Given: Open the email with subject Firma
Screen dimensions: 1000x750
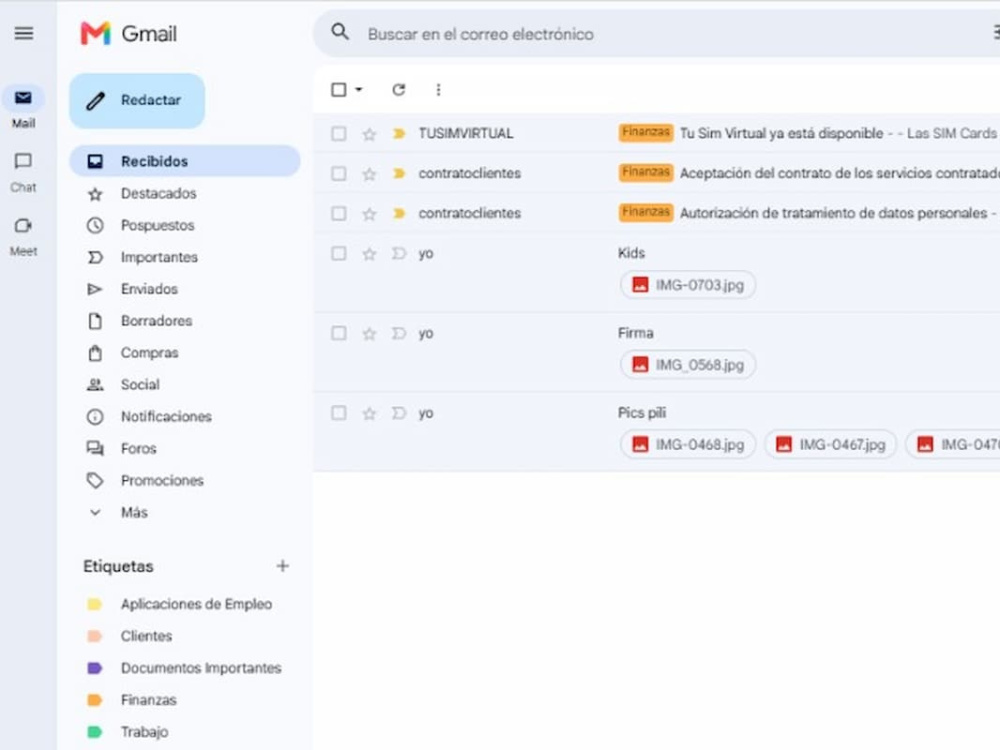Looking at the screenshot, I should point(656,352).
